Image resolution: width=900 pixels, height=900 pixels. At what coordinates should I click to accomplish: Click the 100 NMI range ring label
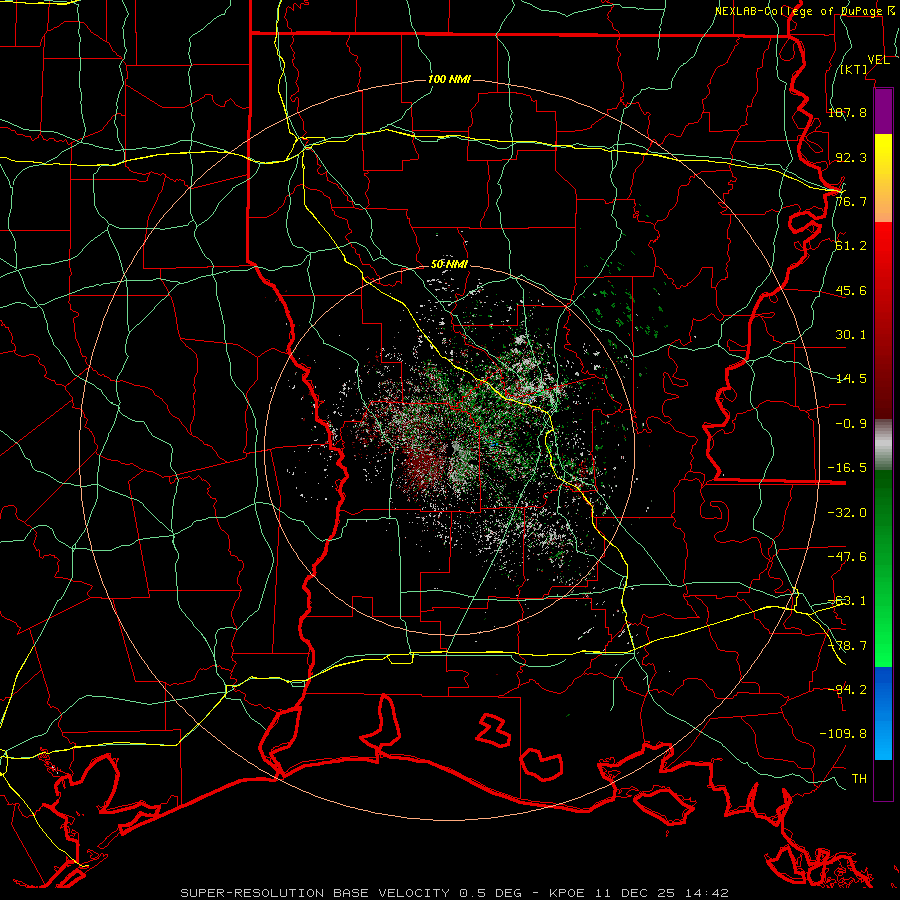point(449,79)
